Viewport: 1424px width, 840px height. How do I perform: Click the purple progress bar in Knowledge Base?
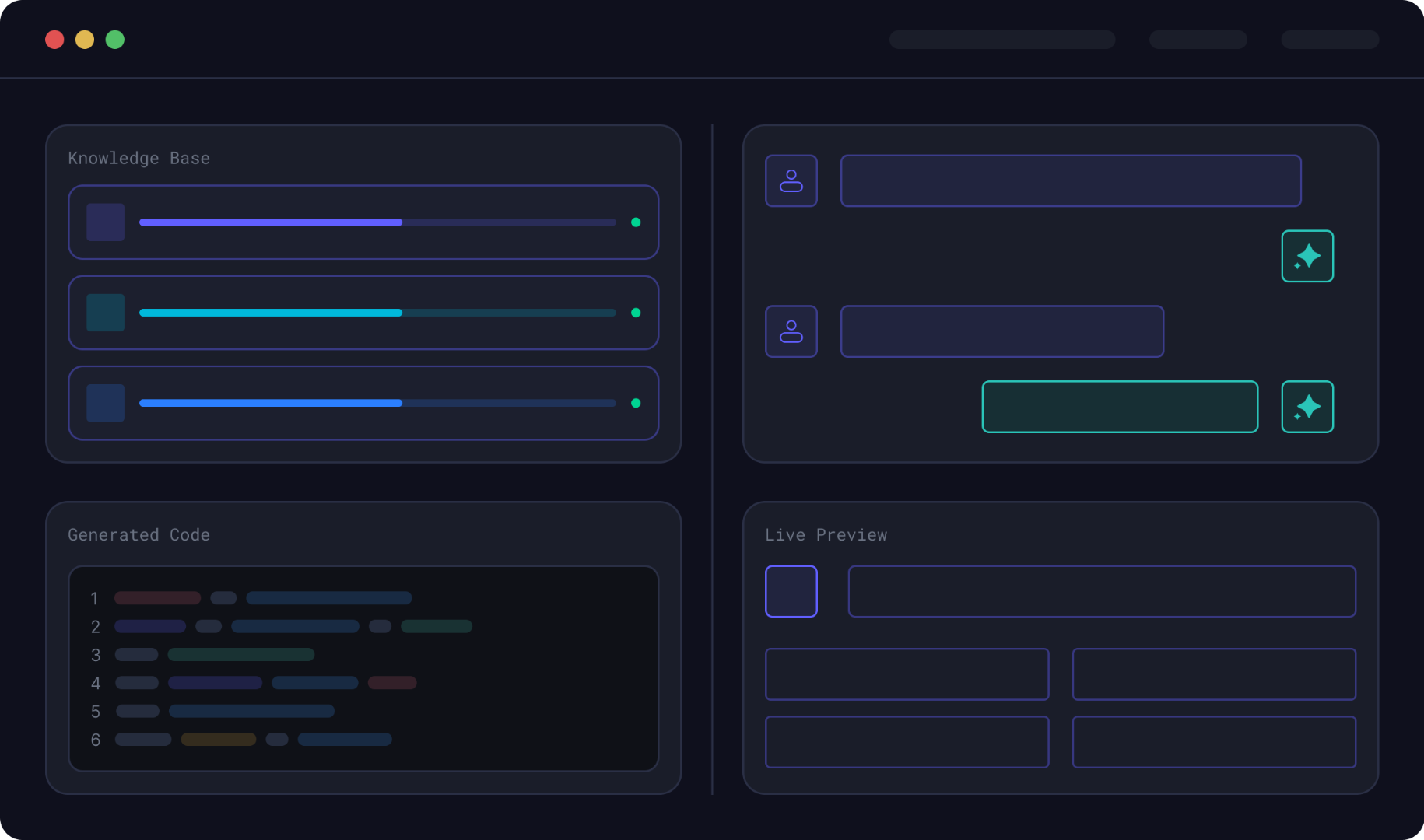pyautogui.click(x=377, y=222)
